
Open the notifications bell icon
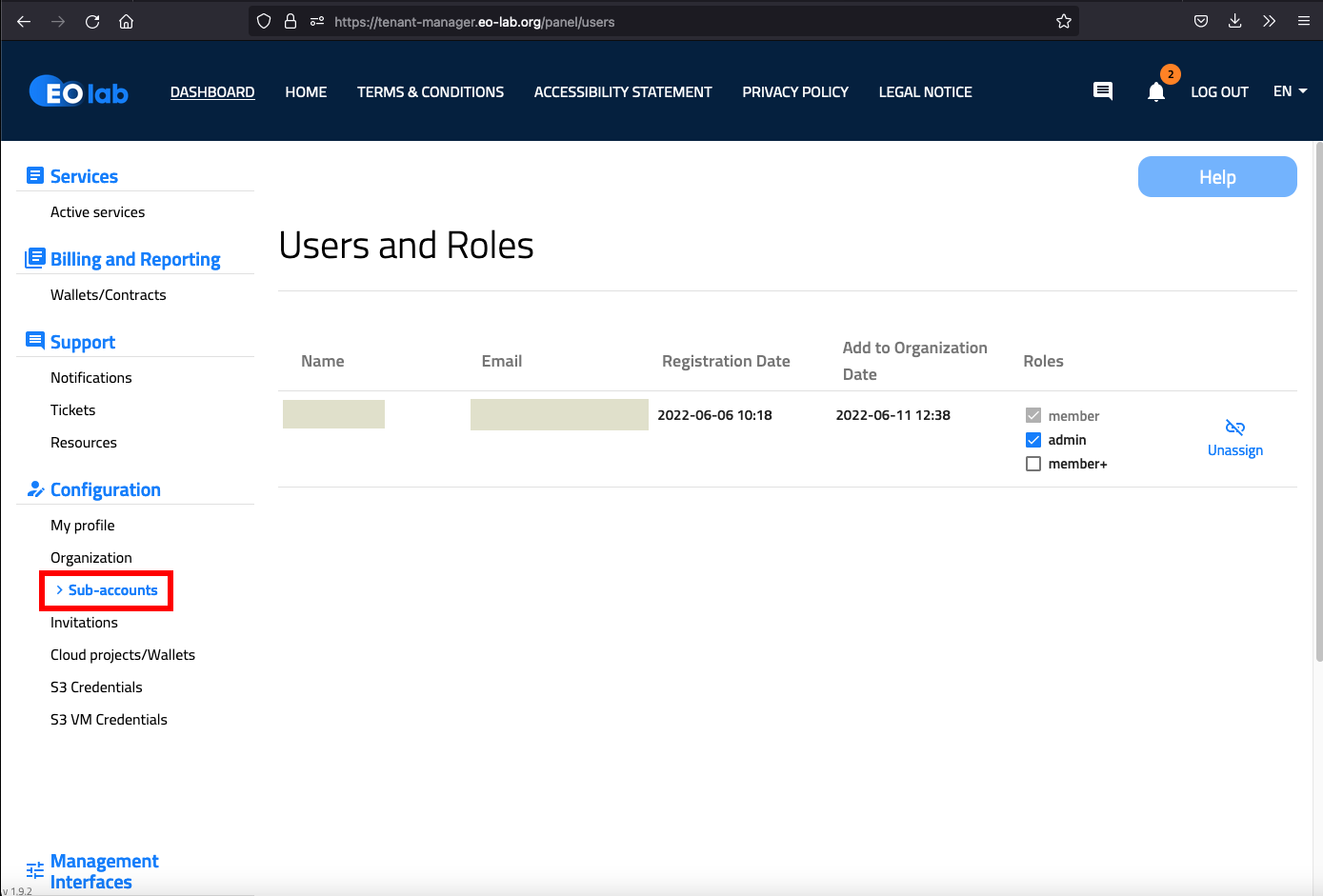click(x=1156, y=92)
